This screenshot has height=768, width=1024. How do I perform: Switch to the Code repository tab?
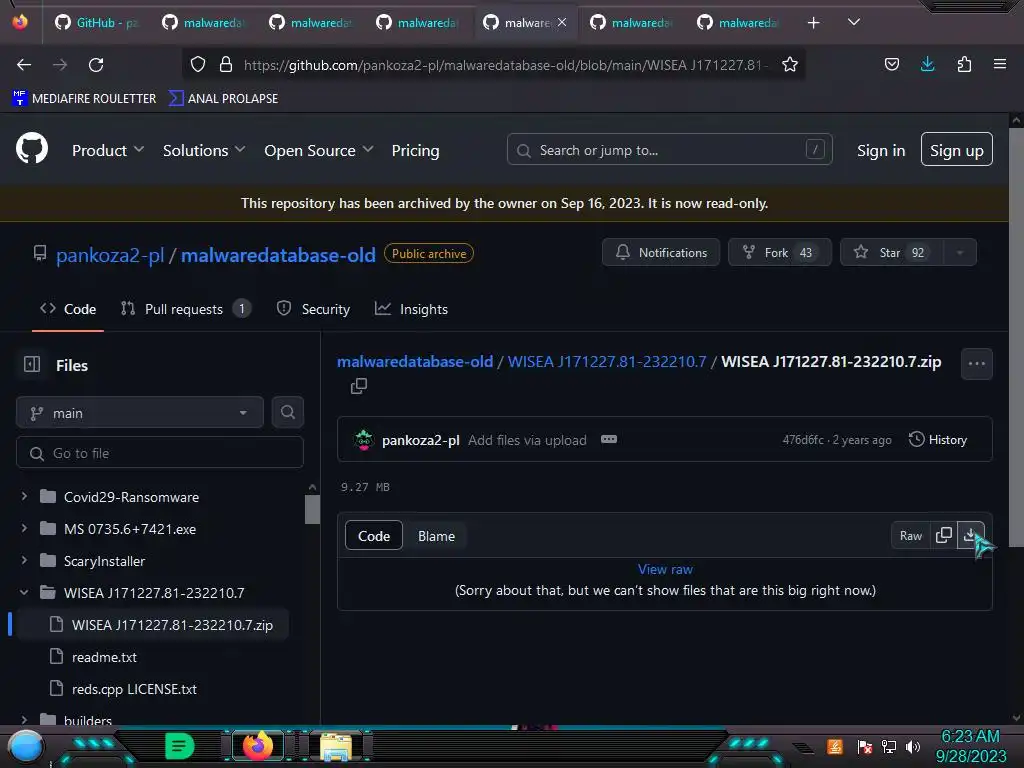(x=68, y=309)
